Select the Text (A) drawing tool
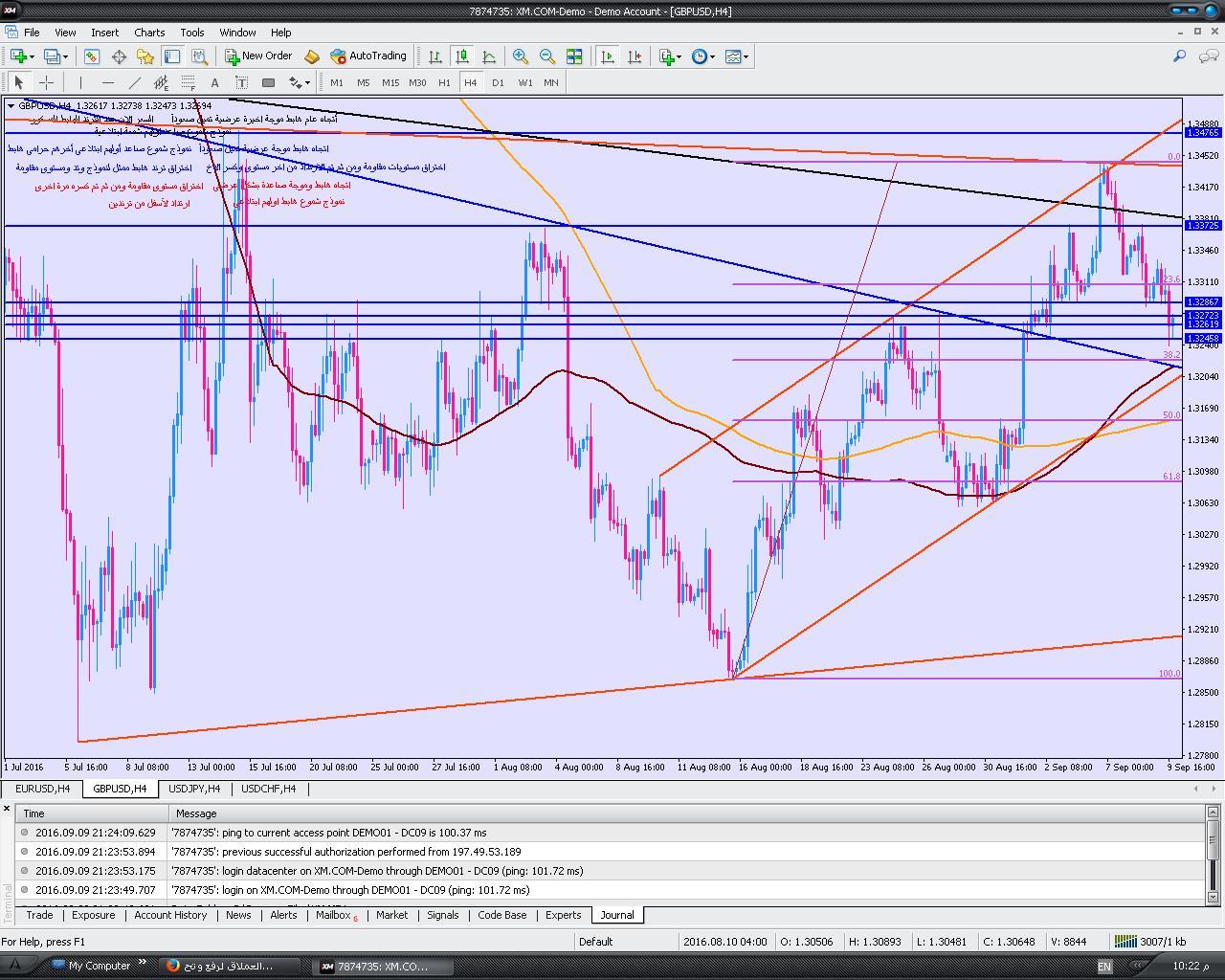The height and width of the screenshot is (980, 1225). 214,82
